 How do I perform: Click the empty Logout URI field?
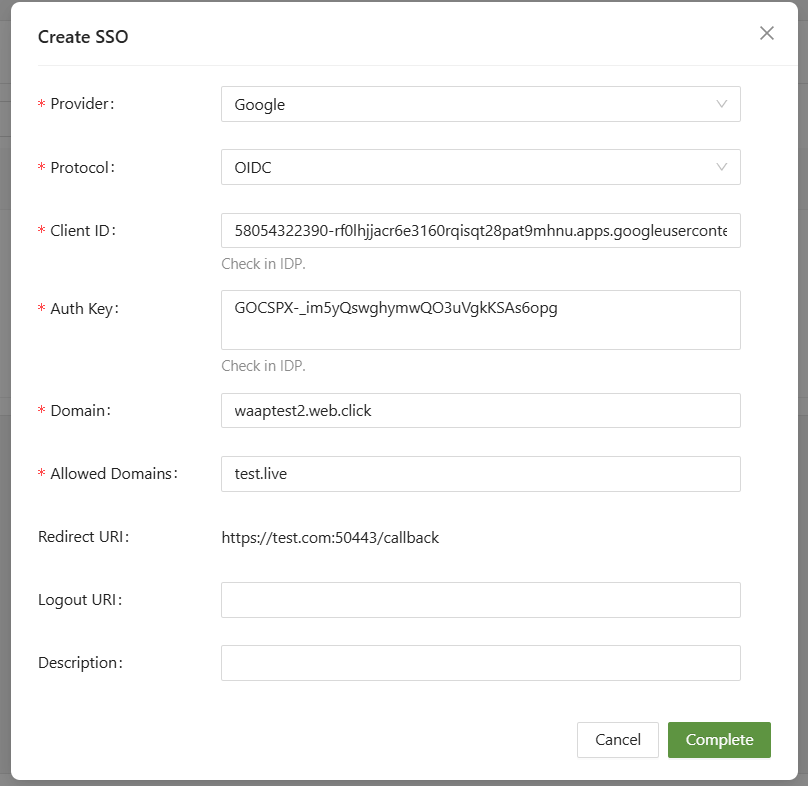480,600
